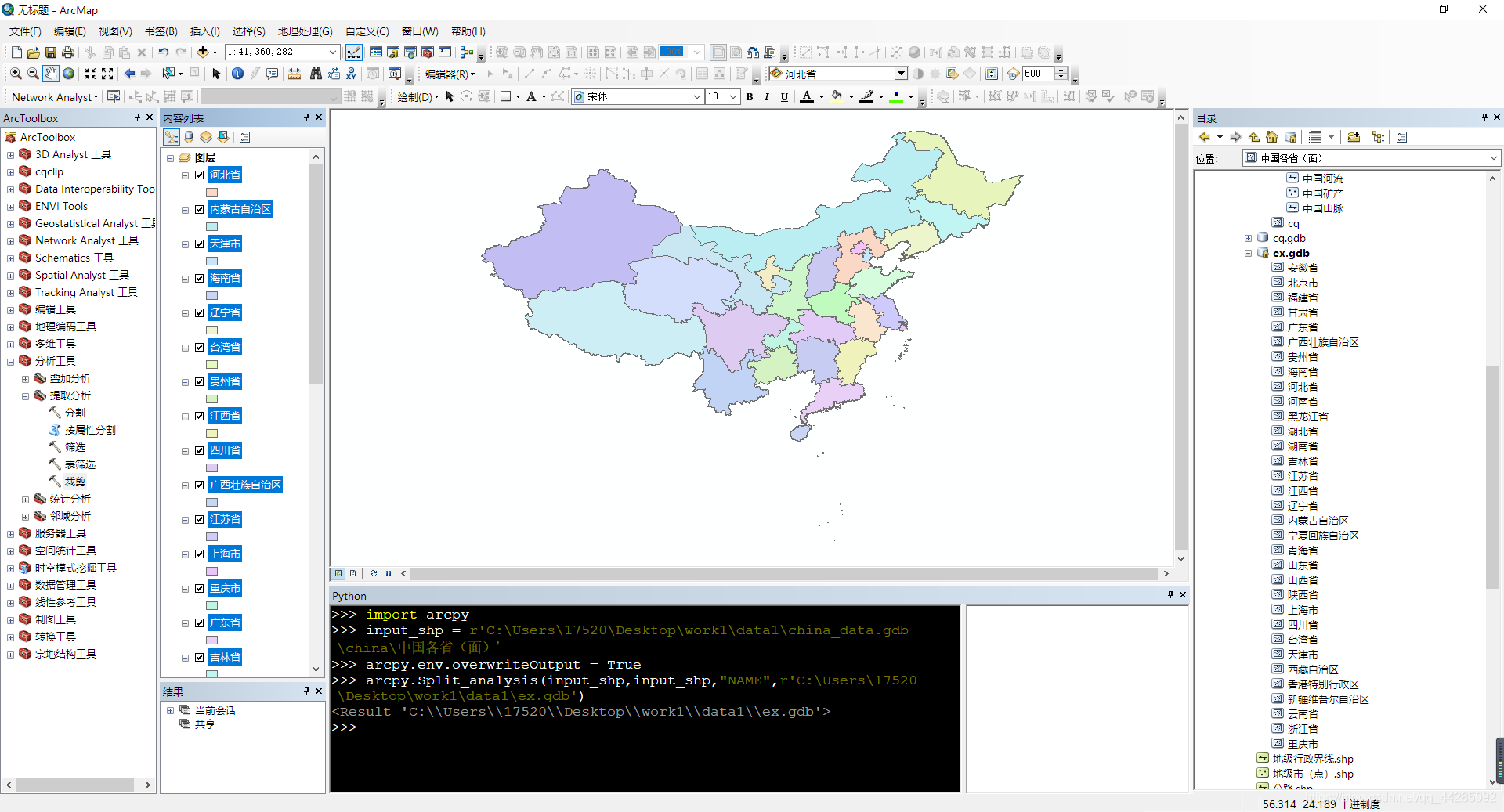Open the Network Analyst toolbar menu
Screen dimensions: 1504x812
pos(55,96)
